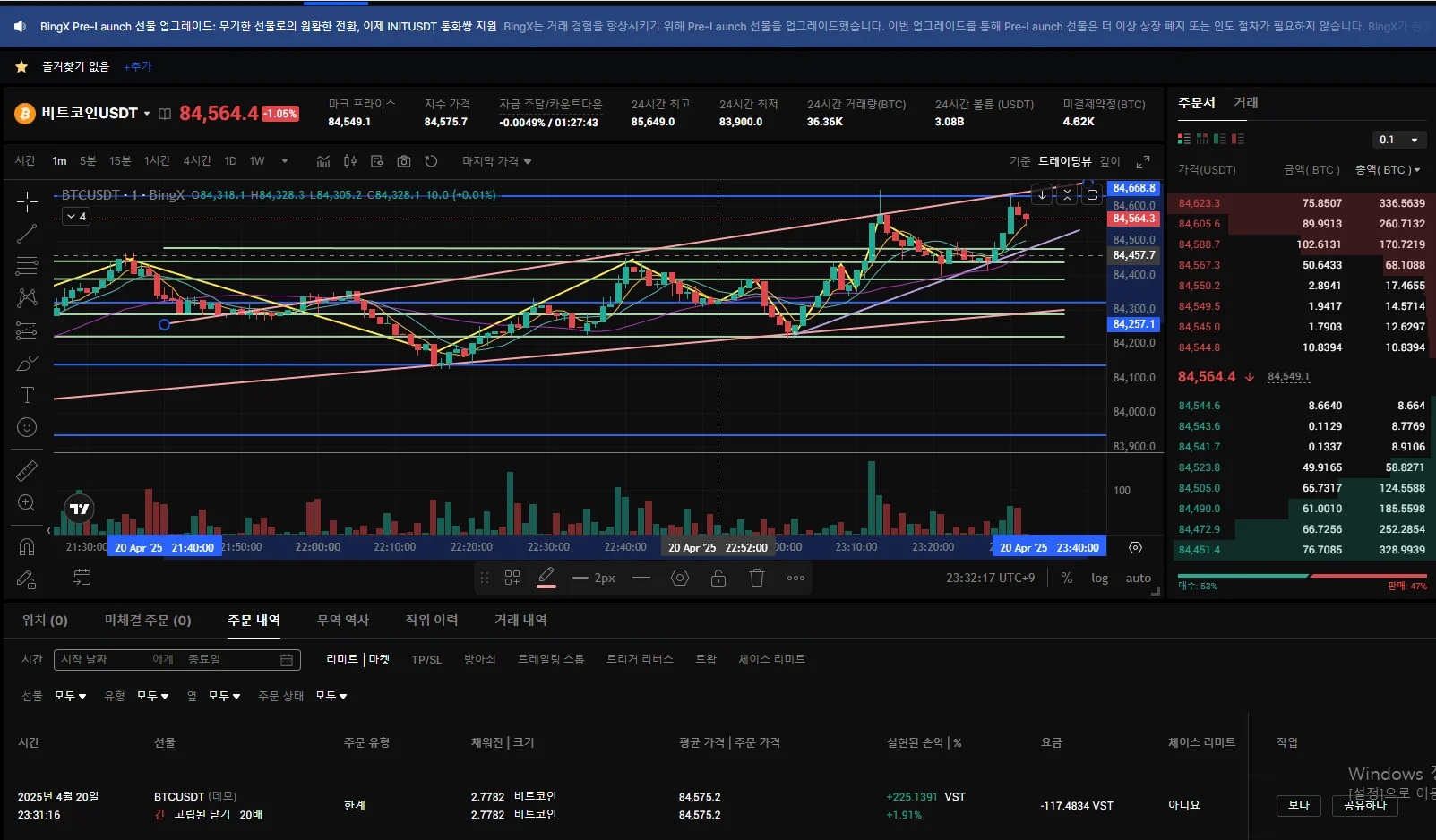Image resolution: width=1436 pixels, height=840 pixels.
Task: Open the chart type candlestick icon
Action: point(350,161)
